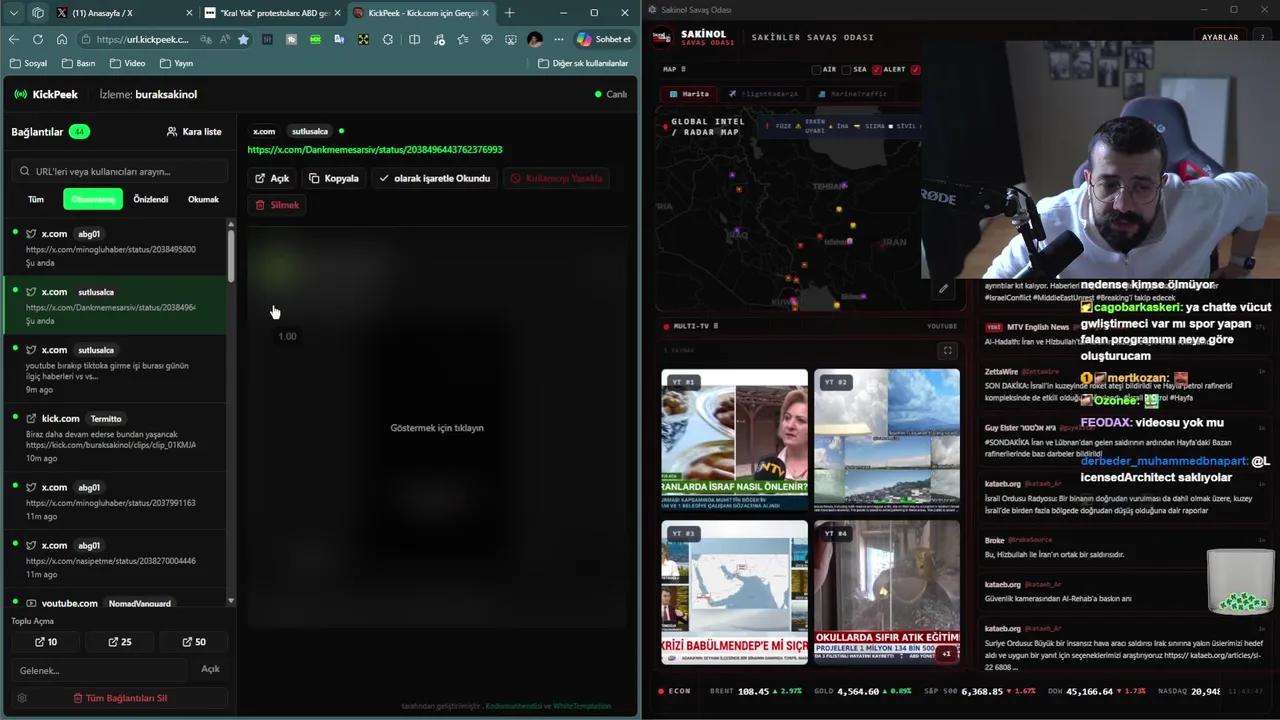
Task: Bulk open 25 links
Action: click(119, 642)
